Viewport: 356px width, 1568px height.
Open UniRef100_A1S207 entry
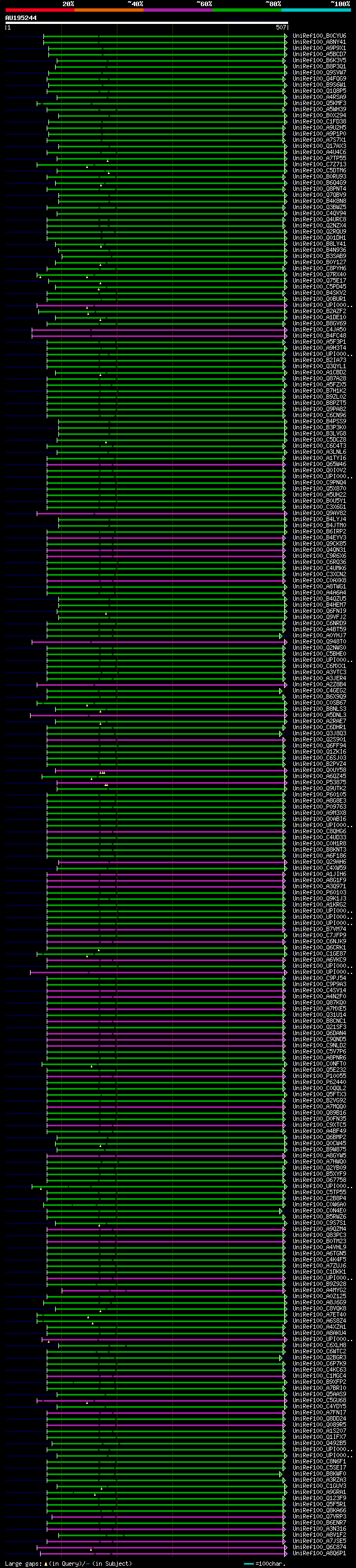pos(319,1431)
